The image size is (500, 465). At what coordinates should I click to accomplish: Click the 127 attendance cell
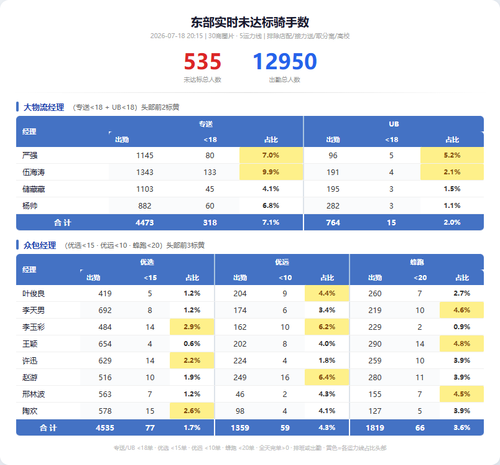tap(375, 411)
